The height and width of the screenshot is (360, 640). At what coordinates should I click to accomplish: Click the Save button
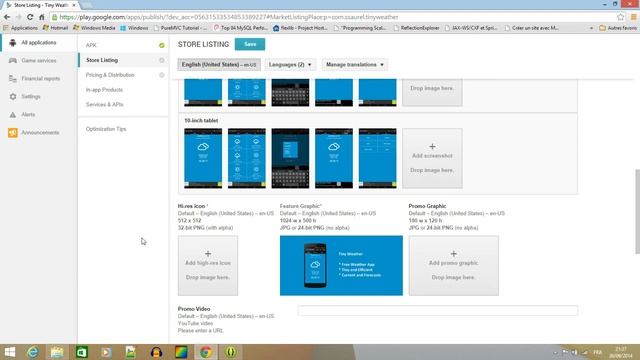(250, 44)
